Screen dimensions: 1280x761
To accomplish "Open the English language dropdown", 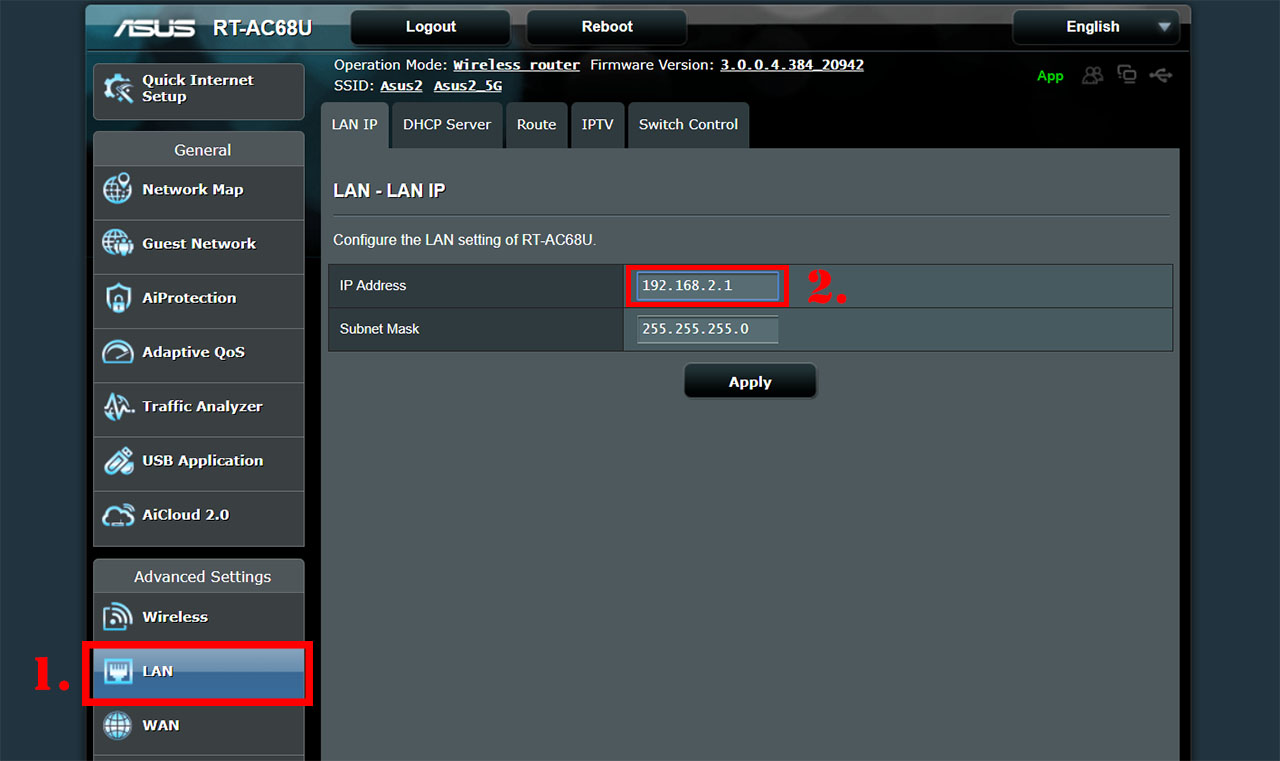I will click(x=1096, y=27).
